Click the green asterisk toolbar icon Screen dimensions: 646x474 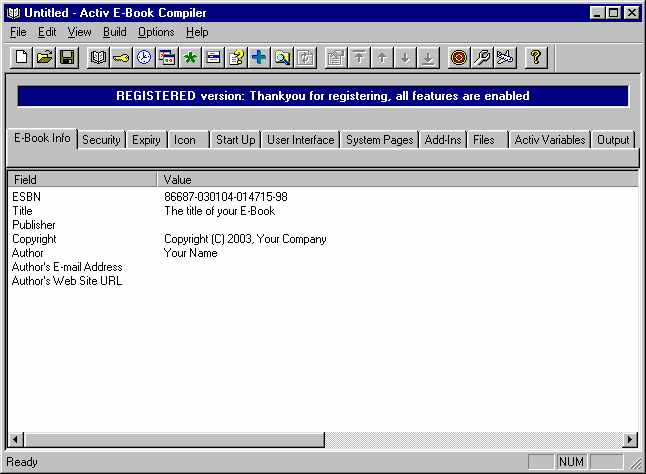point(190,57)
